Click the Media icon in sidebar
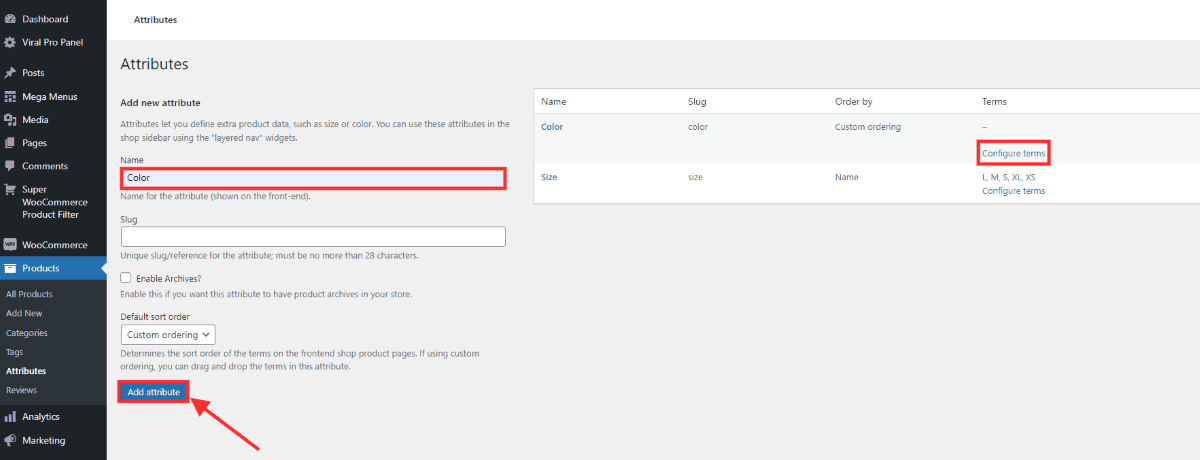This screenshot has width=1200, height=460. click(x=10, y=120)
